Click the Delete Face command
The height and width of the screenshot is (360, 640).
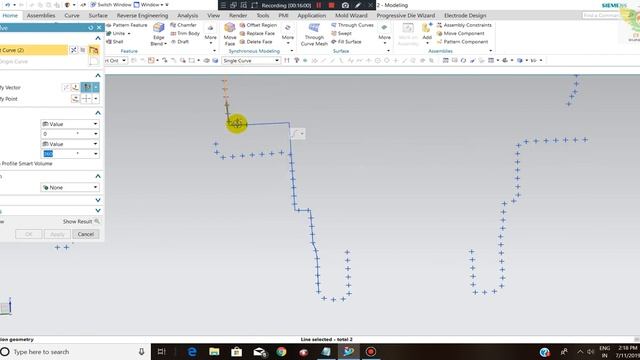coord(256,42)
